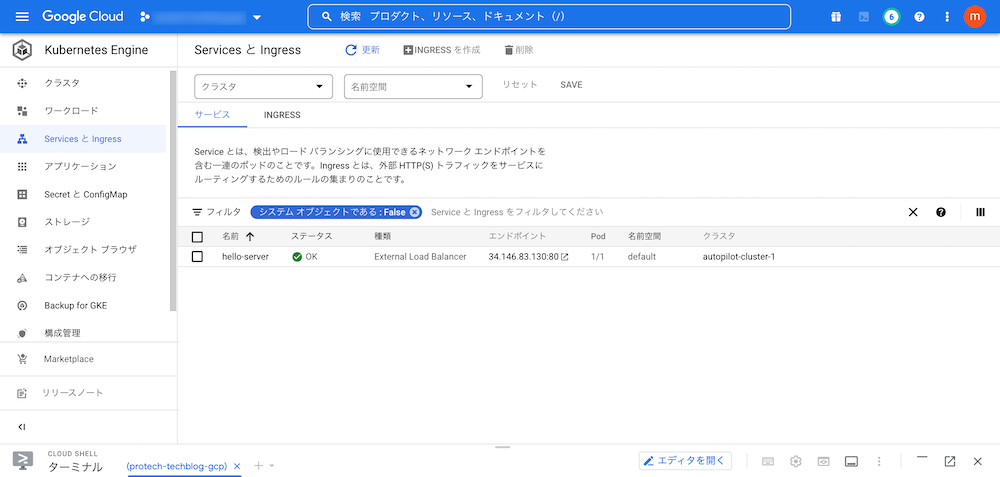Click the search products and resources field

[x=548, y=17]
